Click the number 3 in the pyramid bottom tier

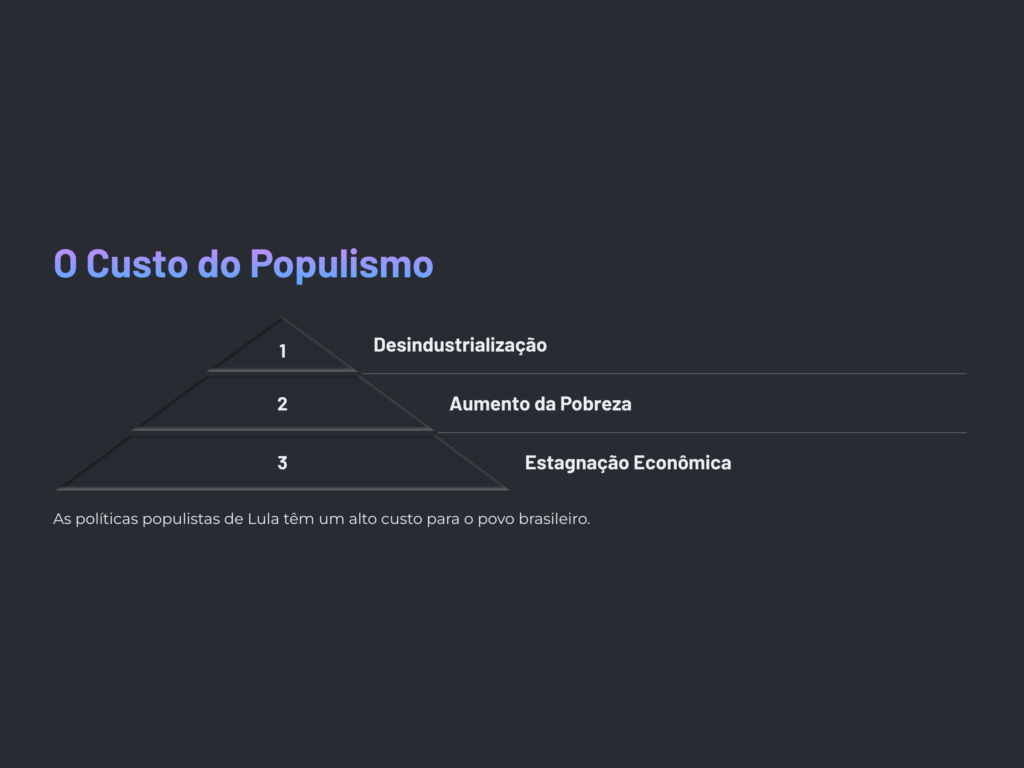(x=282, y=462)
